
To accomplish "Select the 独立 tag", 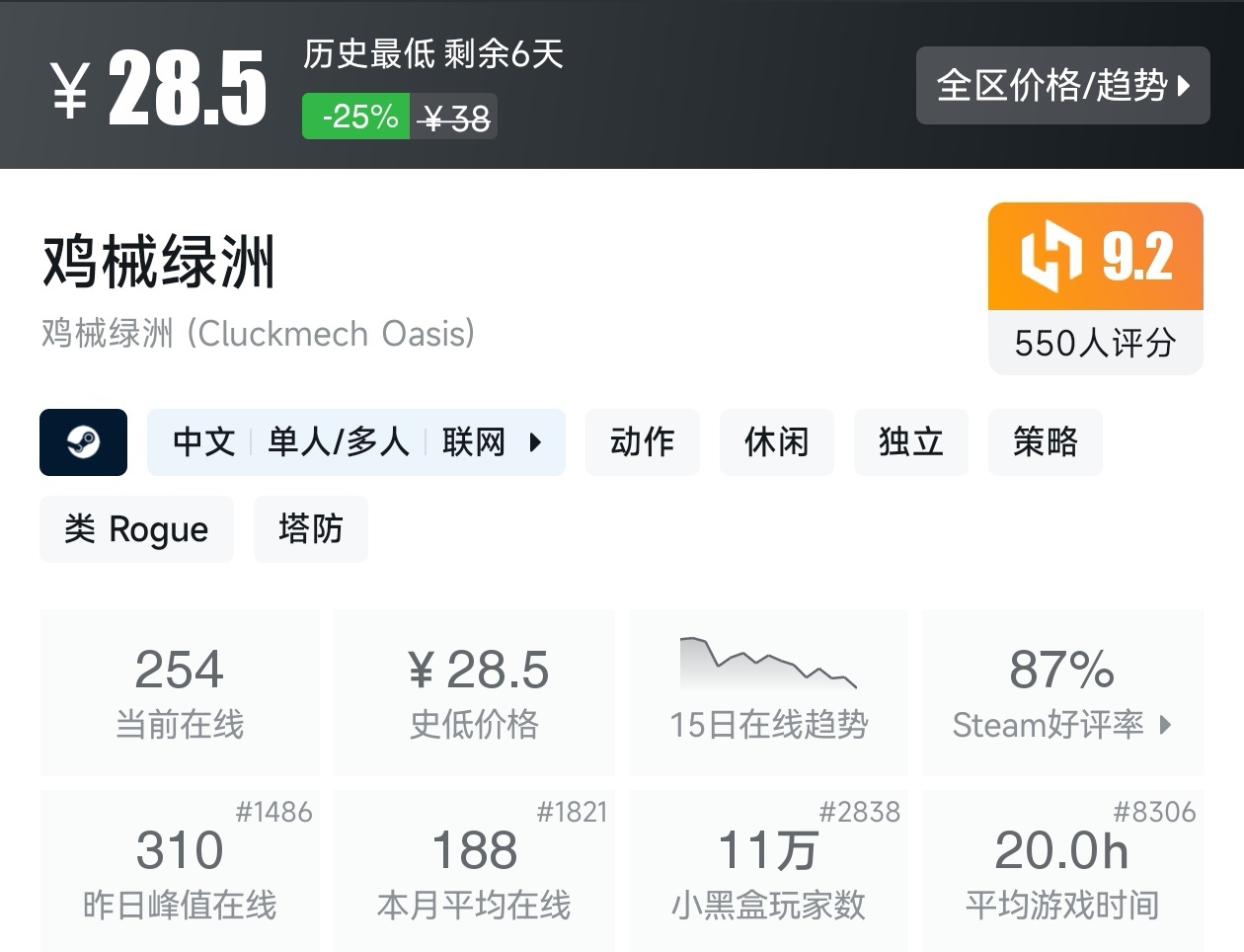I will (911, 442).
